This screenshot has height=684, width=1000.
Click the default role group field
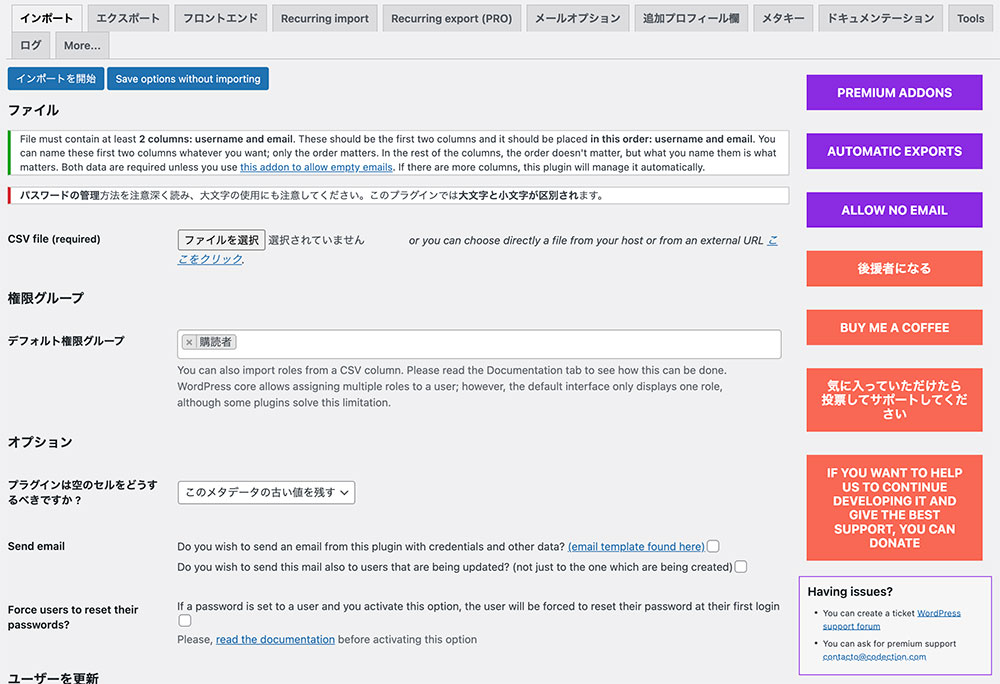(500, 343)
